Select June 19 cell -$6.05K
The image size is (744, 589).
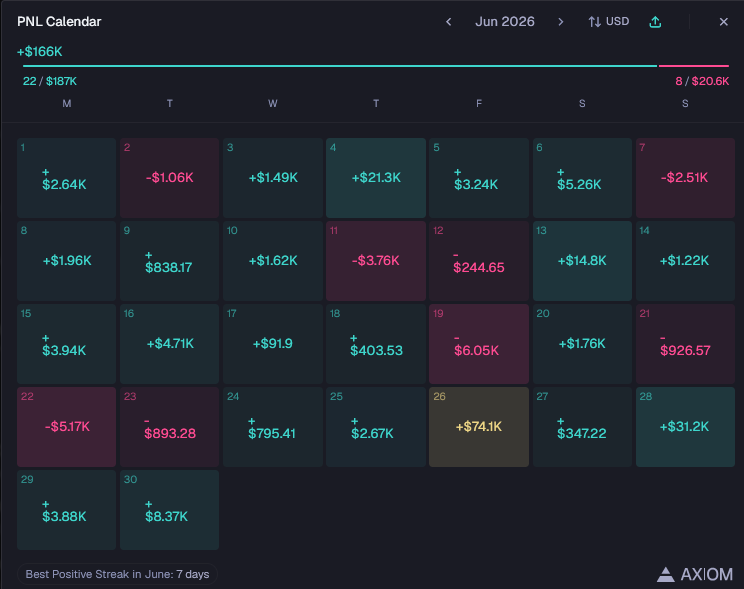pyautogui.click(x=479, y=344)
